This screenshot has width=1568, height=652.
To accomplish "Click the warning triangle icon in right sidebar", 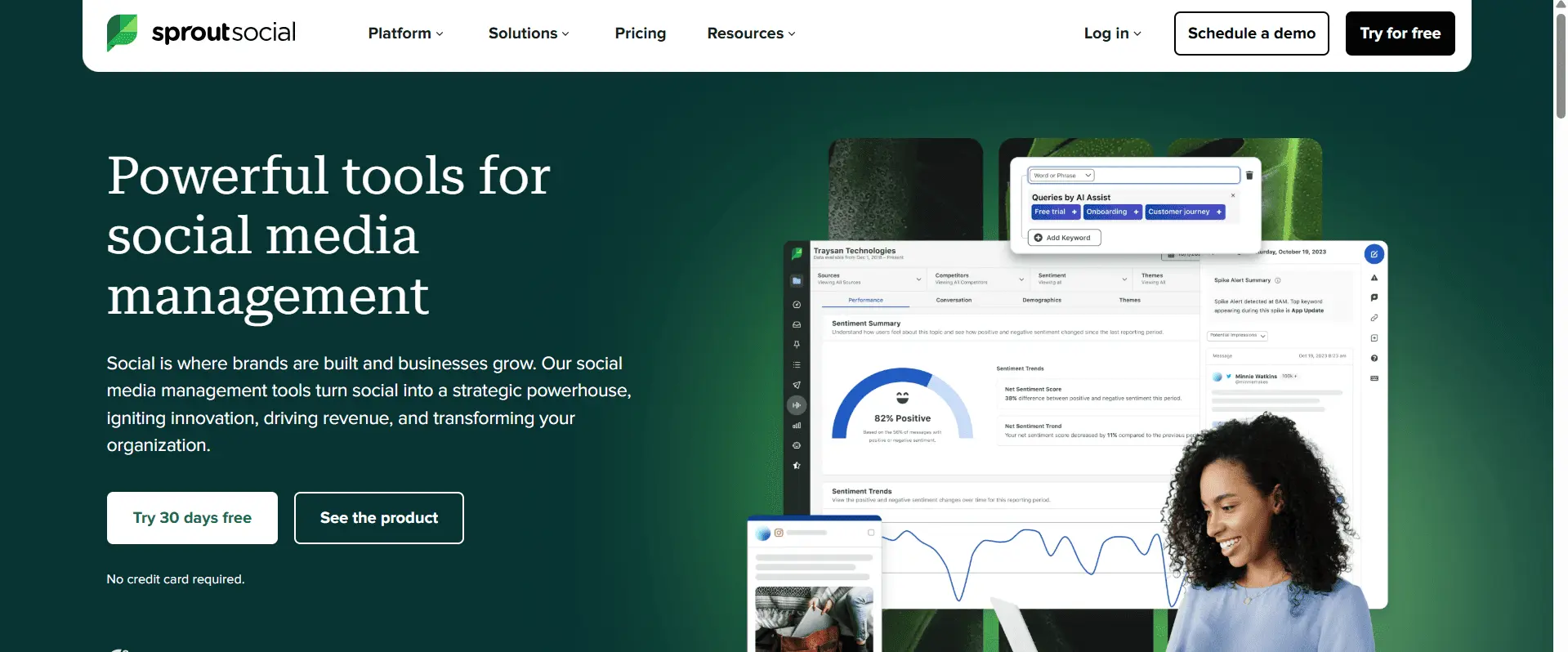I will click(1374, 278).
